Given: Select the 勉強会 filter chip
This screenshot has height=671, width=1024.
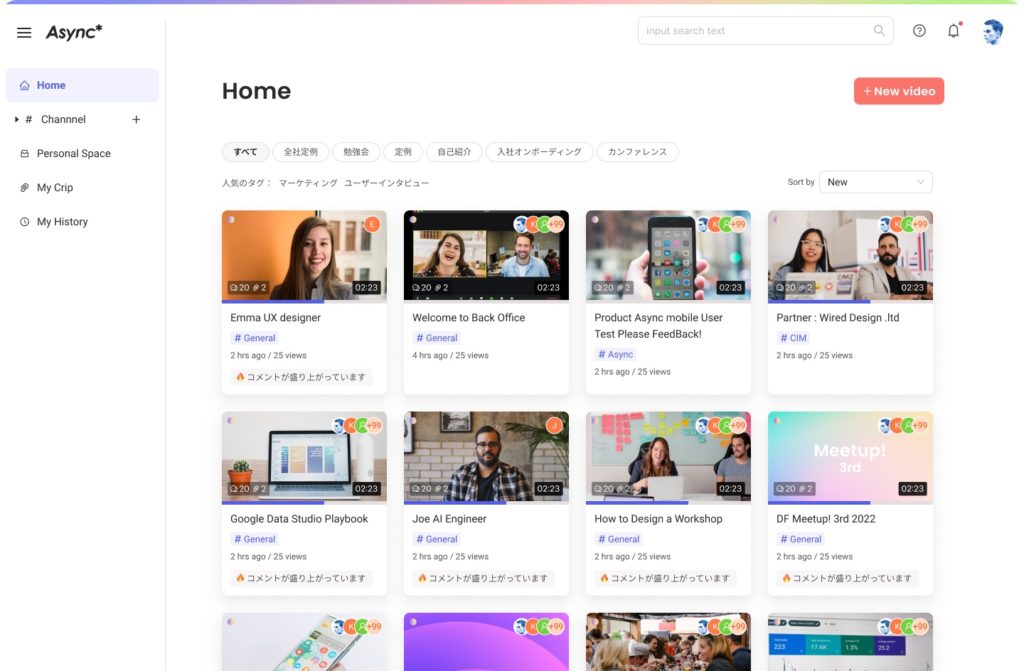Looking at the screenshot, I should pyautogui.click(x=356, y=152).
